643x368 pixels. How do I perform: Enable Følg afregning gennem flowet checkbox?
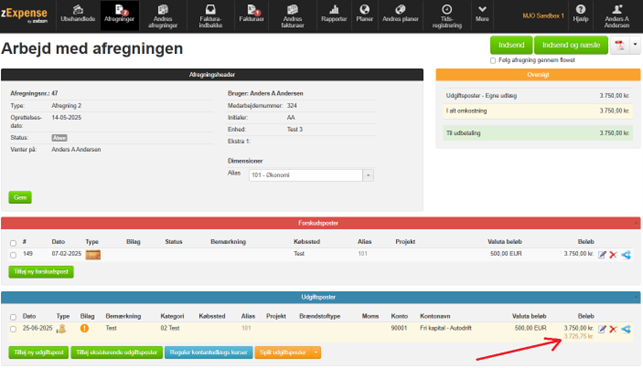click(493, 61)
